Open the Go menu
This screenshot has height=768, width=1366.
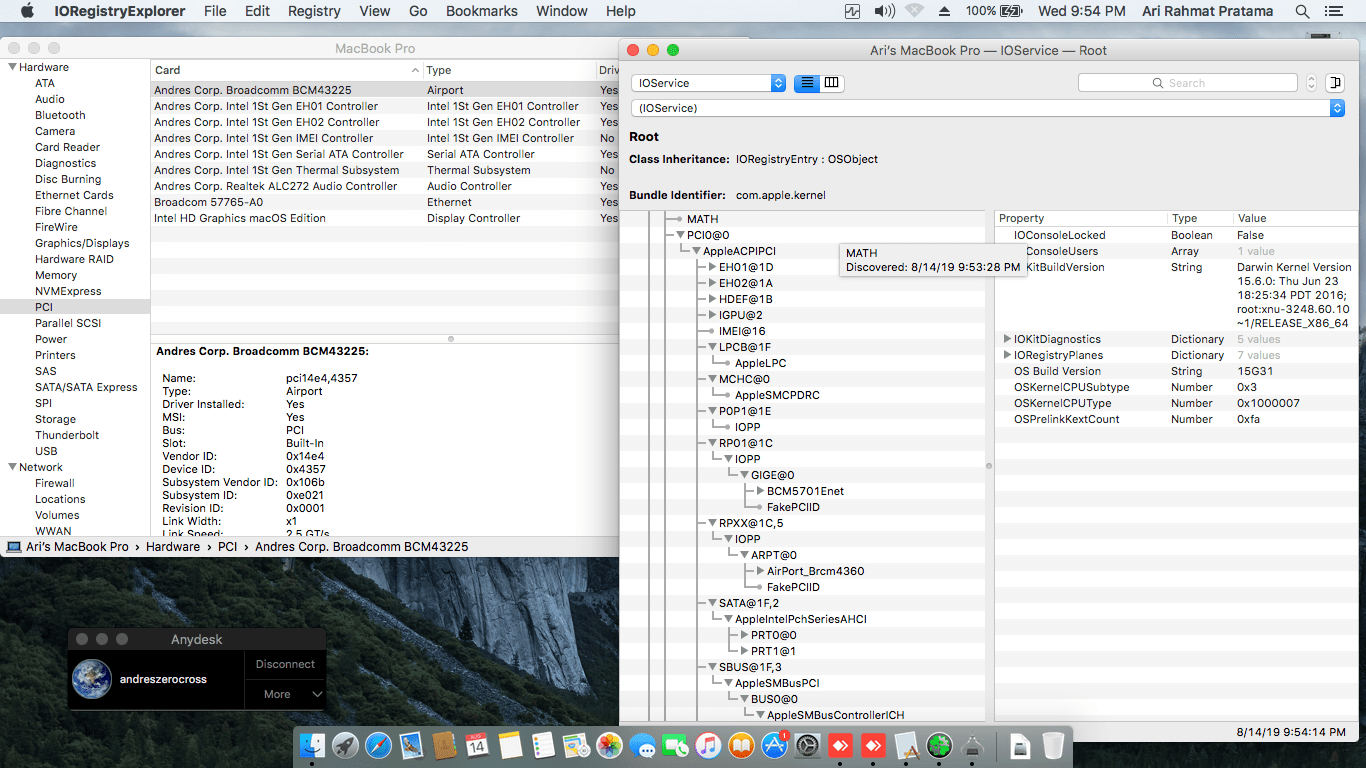[418, 11]
